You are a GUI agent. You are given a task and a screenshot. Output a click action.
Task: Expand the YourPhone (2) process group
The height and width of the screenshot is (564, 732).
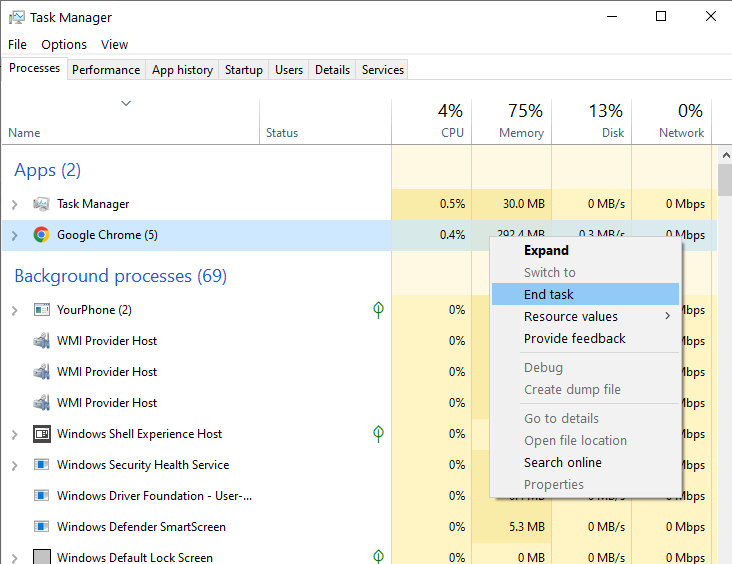(x=14, y=310)
